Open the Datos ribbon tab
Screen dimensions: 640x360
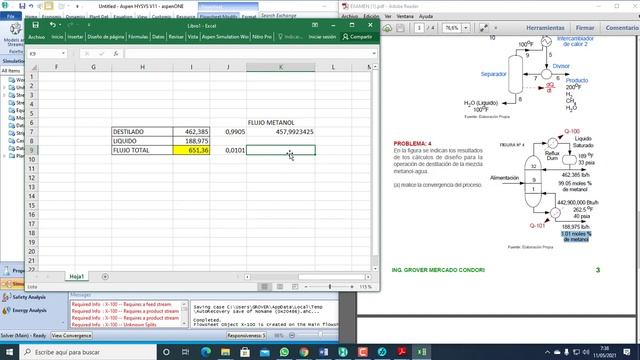click(158, 37)
